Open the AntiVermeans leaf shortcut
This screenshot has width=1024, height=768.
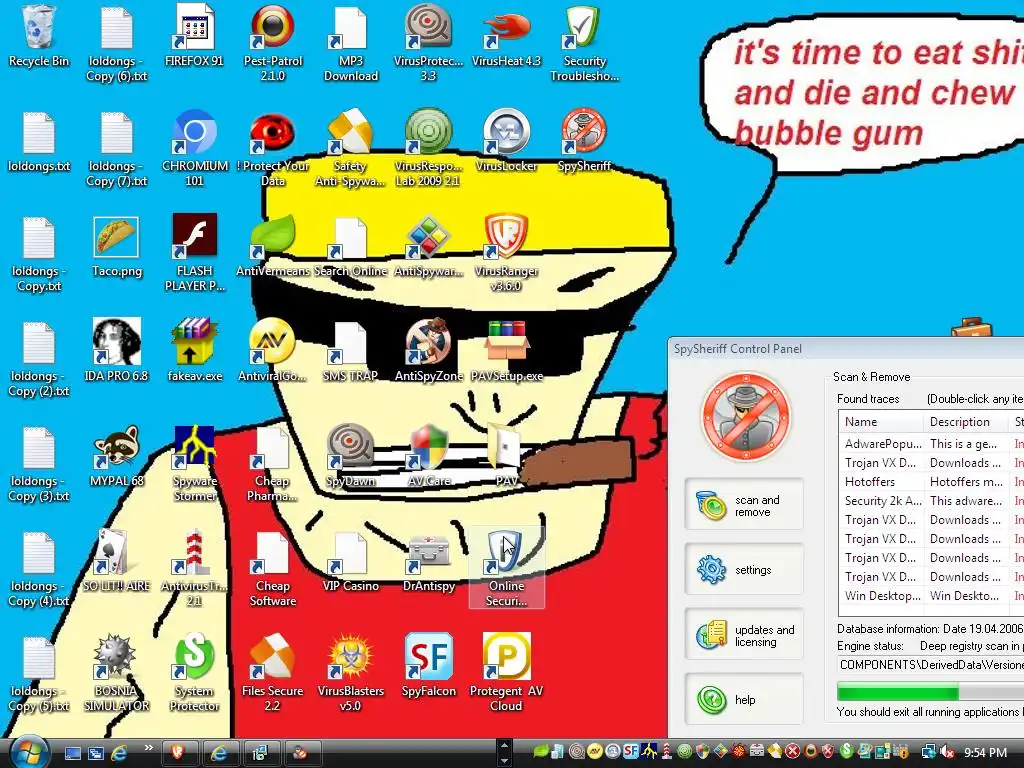click(272, 247)
